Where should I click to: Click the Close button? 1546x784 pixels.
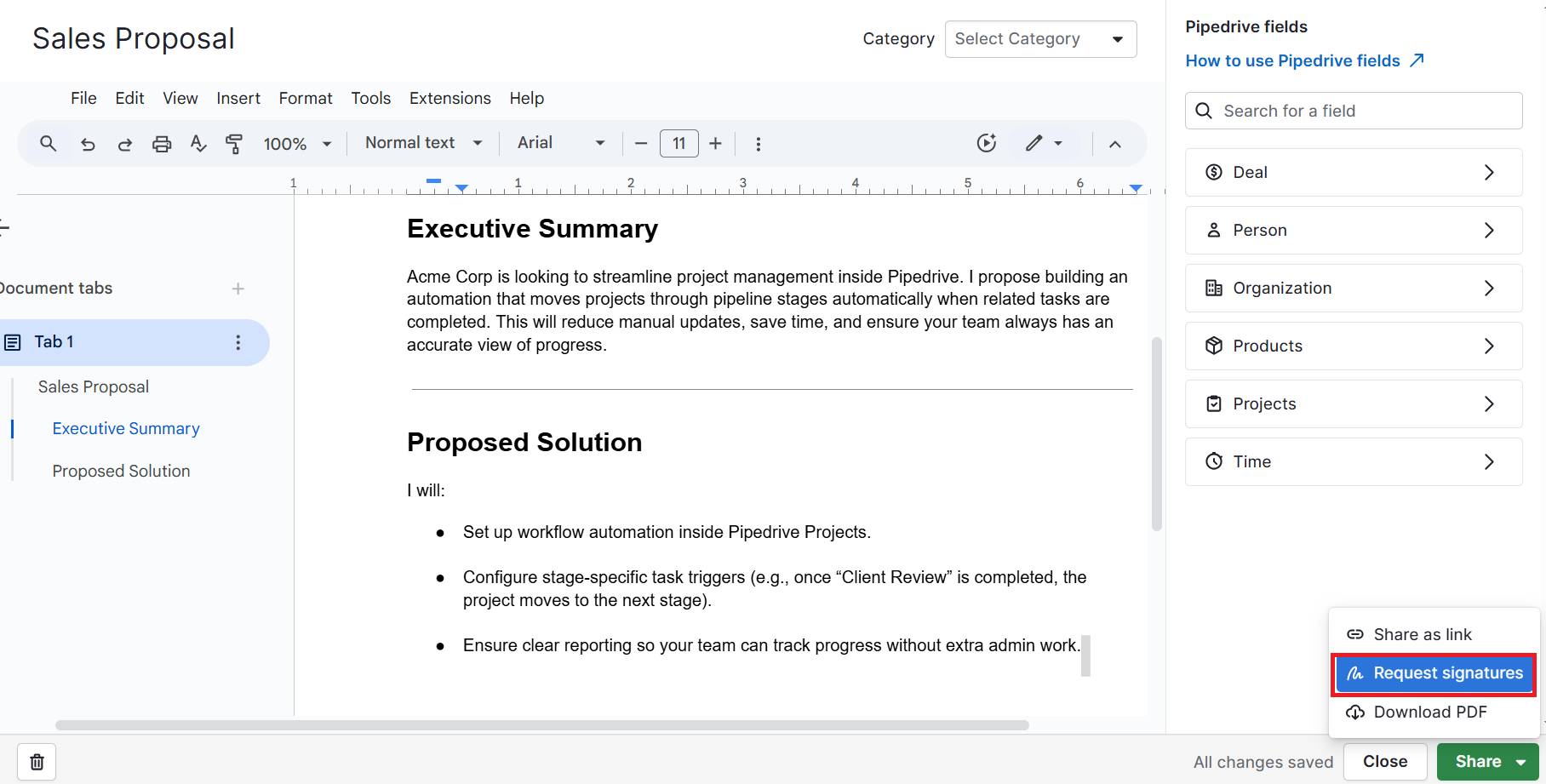pyautogui.click(x=1385, y=762)
